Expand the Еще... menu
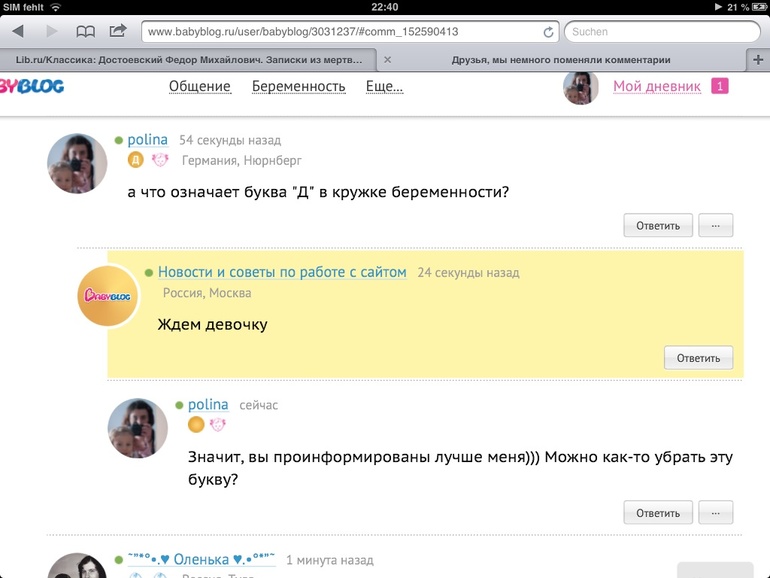 tap(384, 86)
